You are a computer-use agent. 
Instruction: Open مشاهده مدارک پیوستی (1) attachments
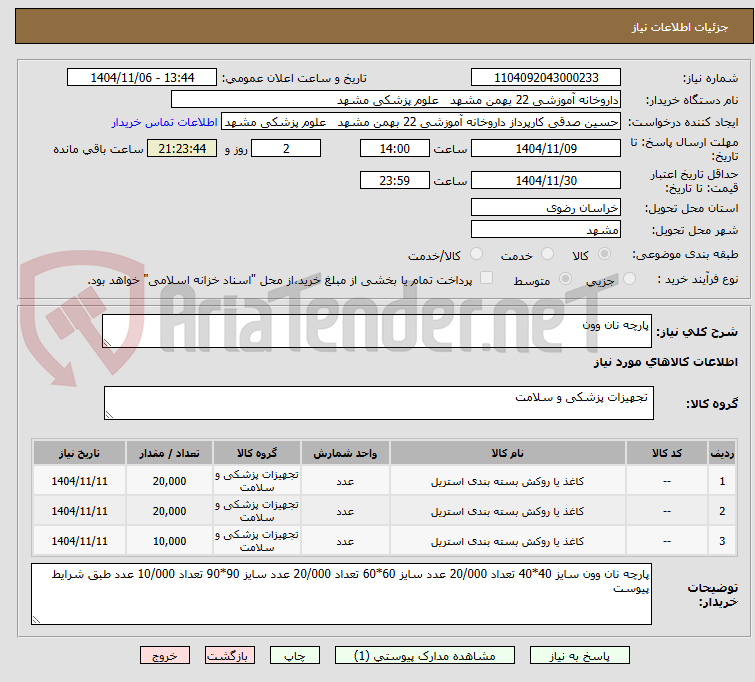[425, 656]
